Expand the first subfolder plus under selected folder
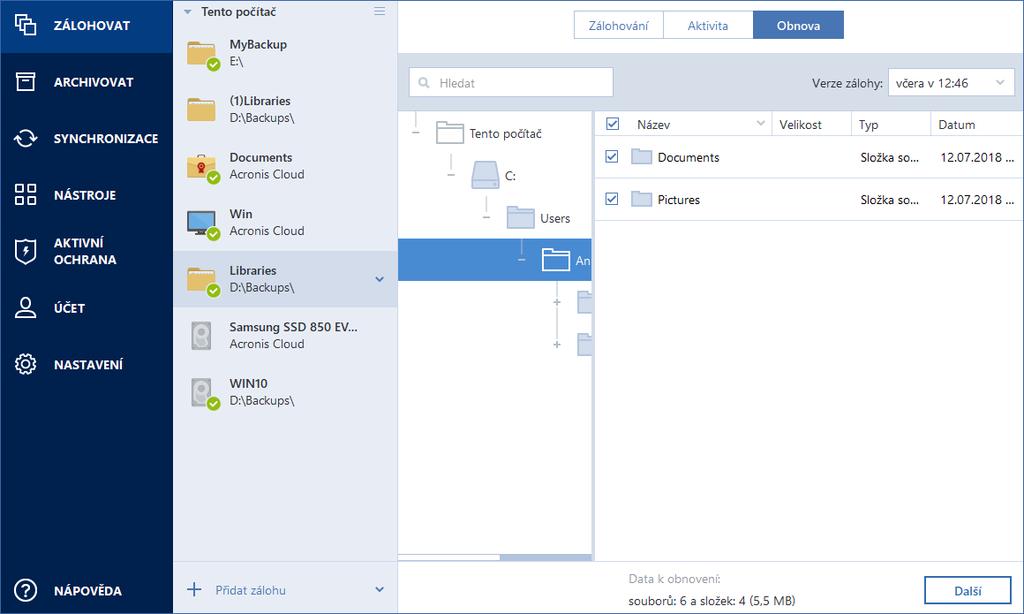 coord(556,302)
